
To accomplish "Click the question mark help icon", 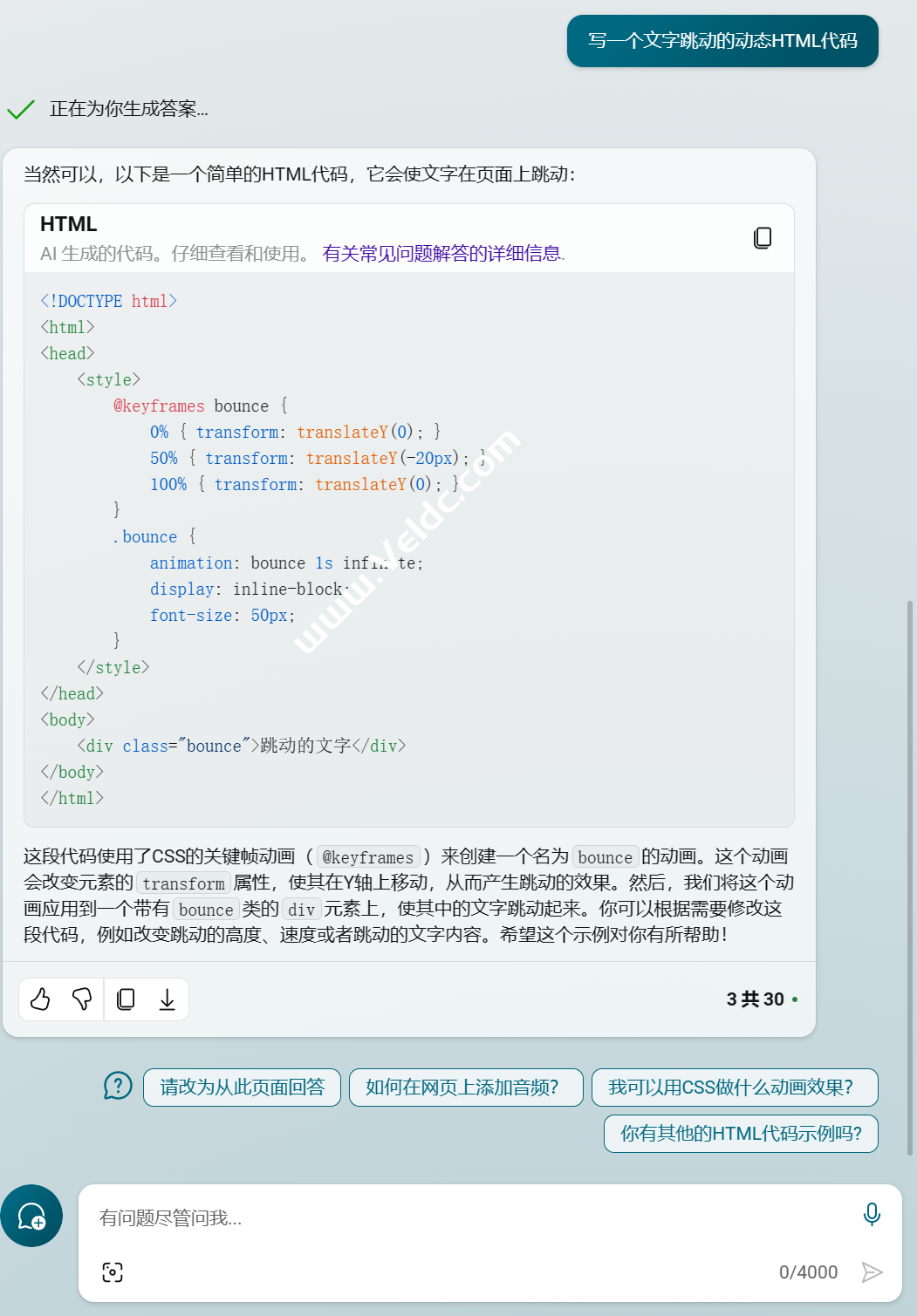I will click(118, 1086).
